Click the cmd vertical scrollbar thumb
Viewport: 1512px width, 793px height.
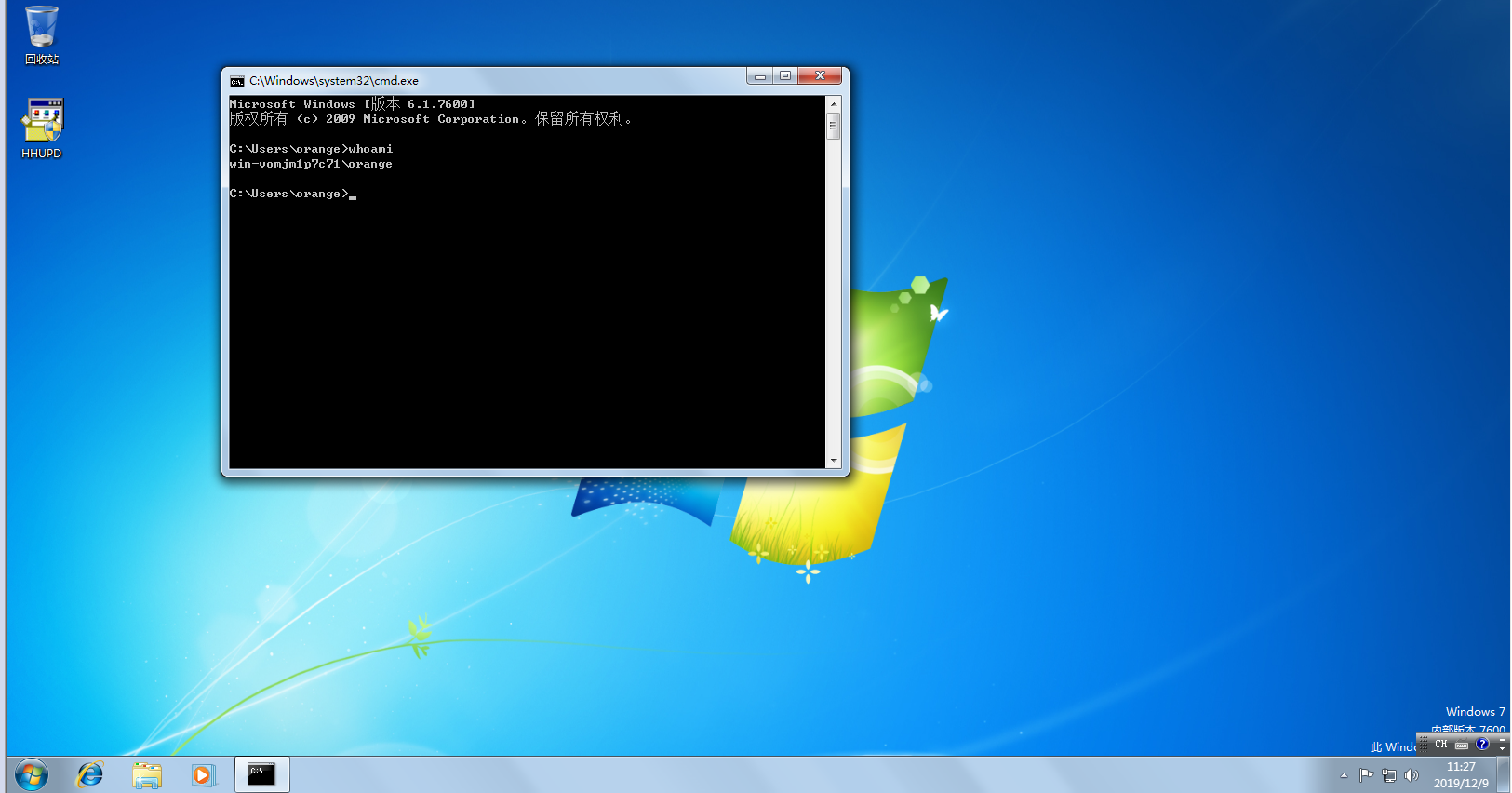point(834,126)
